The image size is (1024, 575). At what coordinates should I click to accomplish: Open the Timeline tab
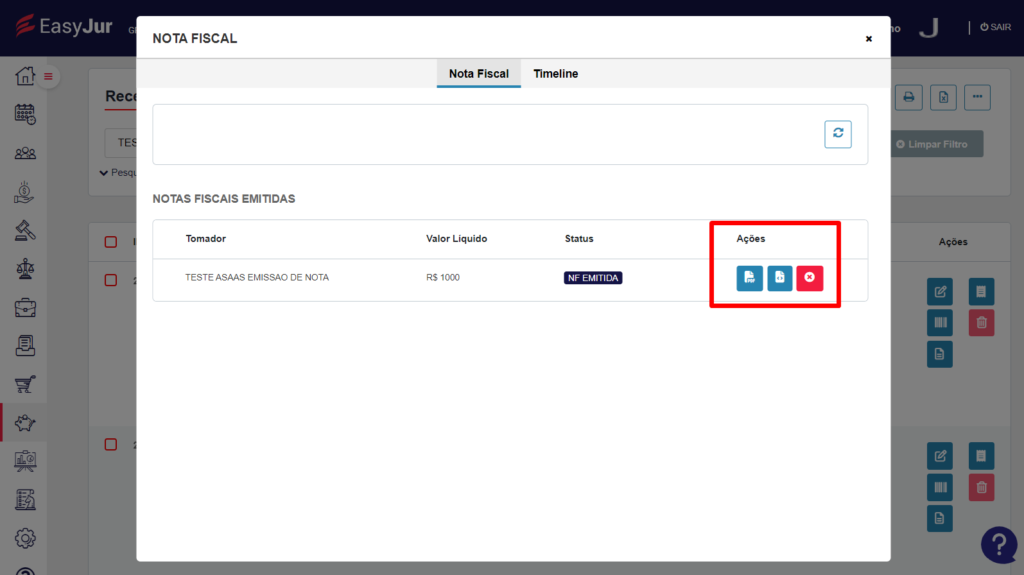click(x=556, y=74)
